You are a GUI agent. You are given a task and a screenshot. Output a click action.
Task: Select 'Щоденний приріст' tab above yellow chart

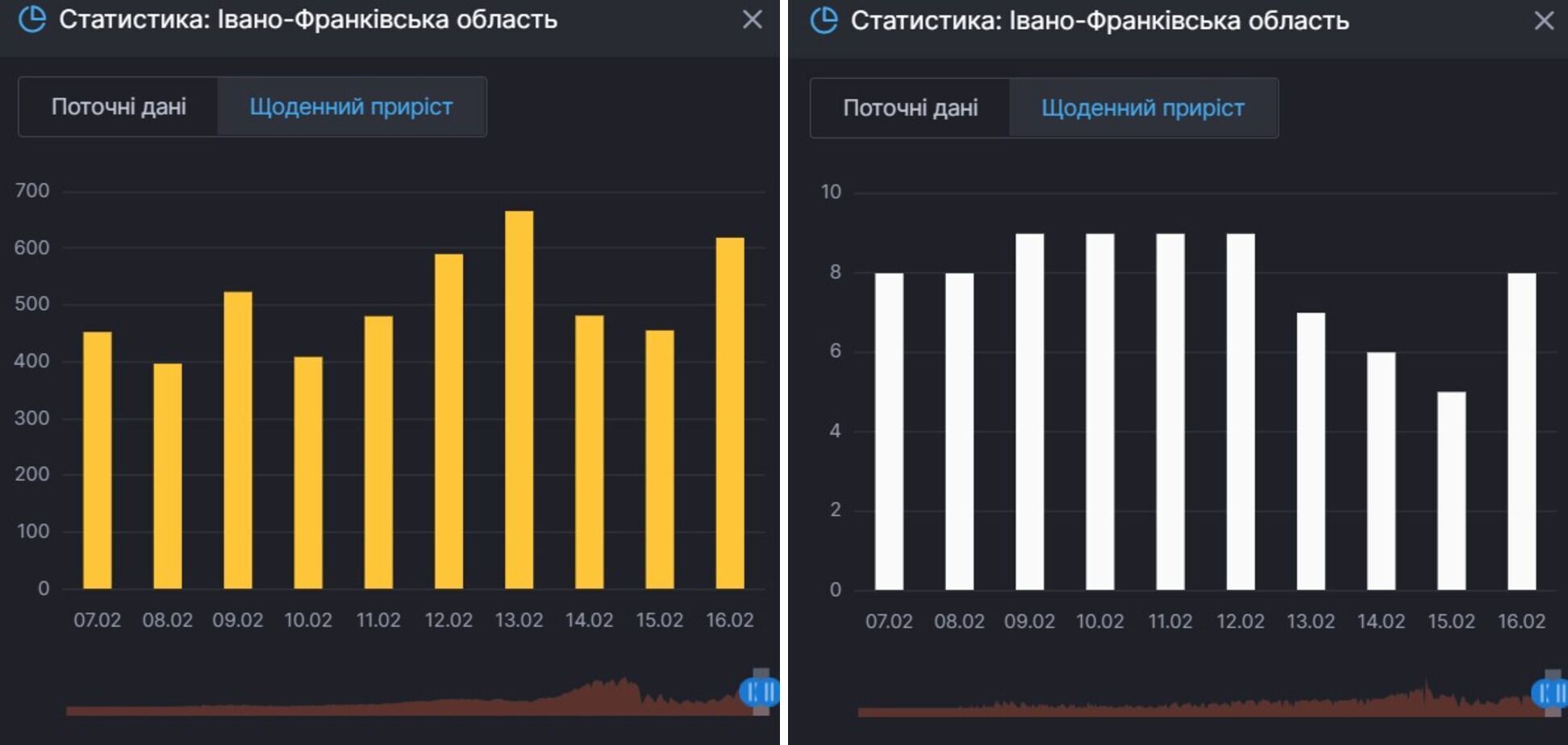coord(351,106)
